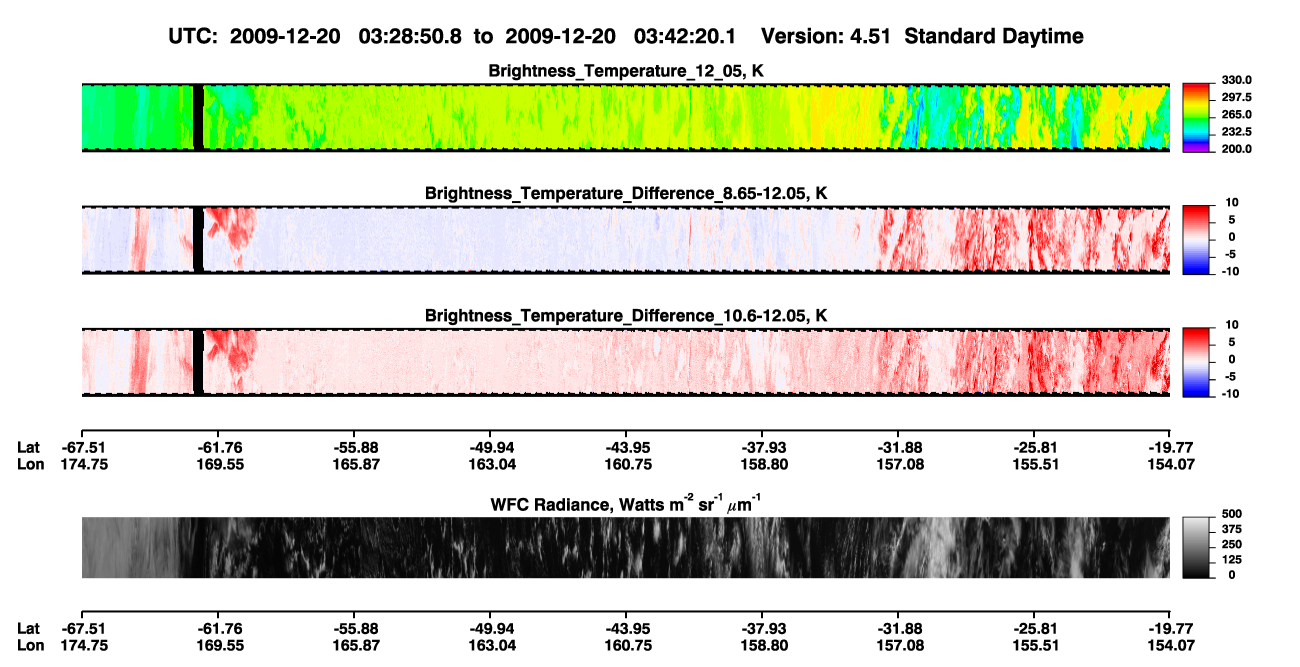Click the 'Brightness_Temperature_Difference_8.65-12.05, K' title
This screenshot has width=1300, height=667.
pyautogui.click(x=626, y=193)
